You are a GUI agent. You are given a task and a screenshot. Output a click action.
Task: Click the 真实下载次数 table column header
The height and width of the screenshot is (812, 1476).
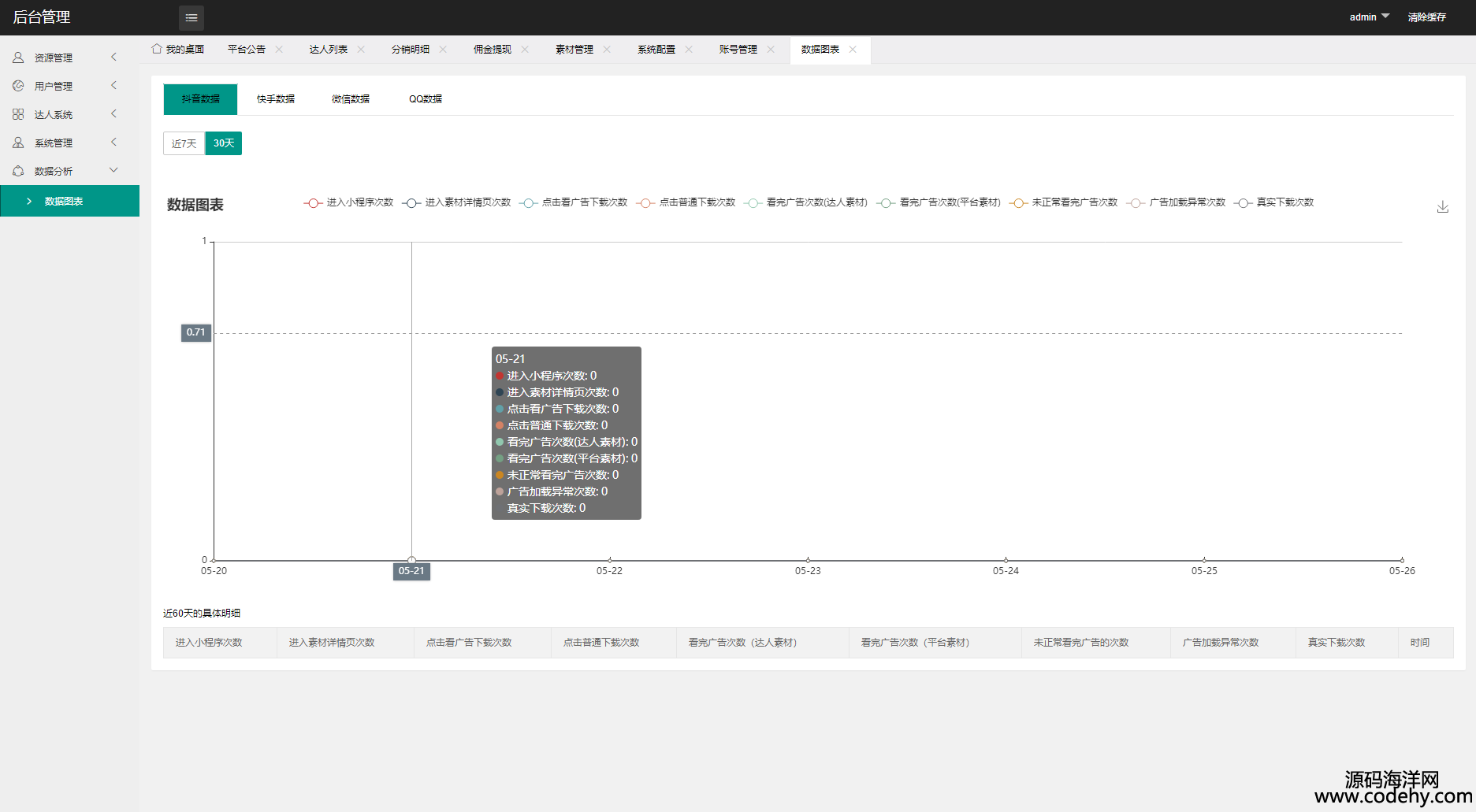[1347, 643]
